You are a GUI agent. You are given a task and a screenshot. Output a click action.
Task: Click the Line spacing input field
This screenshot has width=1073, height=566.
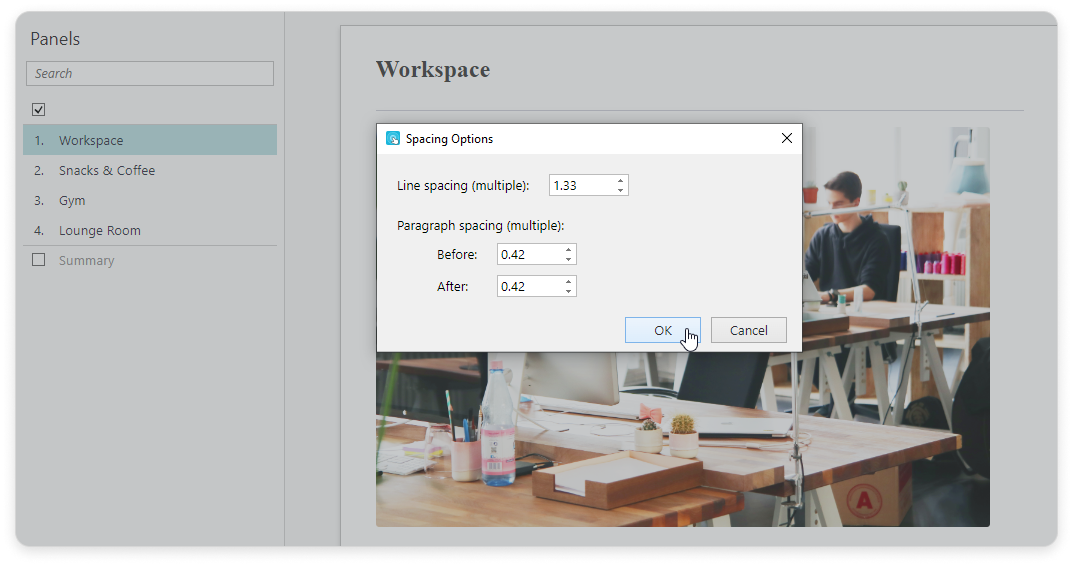click(x=581, y=185)
